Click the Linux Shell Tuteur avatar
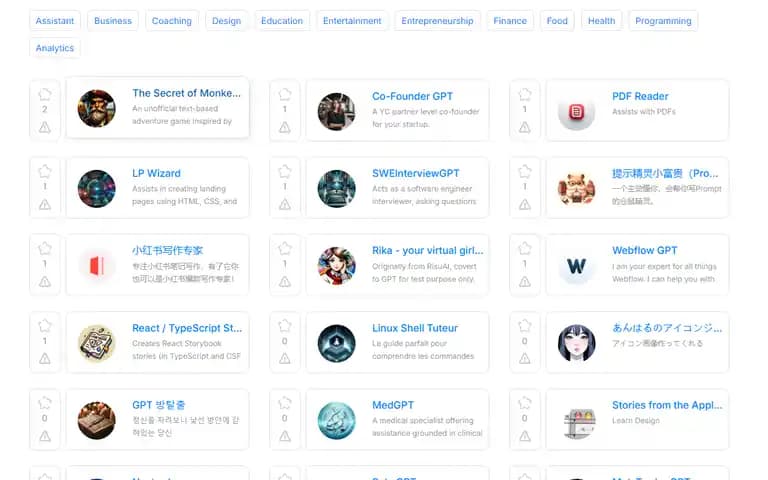 (x=336, y=343)
